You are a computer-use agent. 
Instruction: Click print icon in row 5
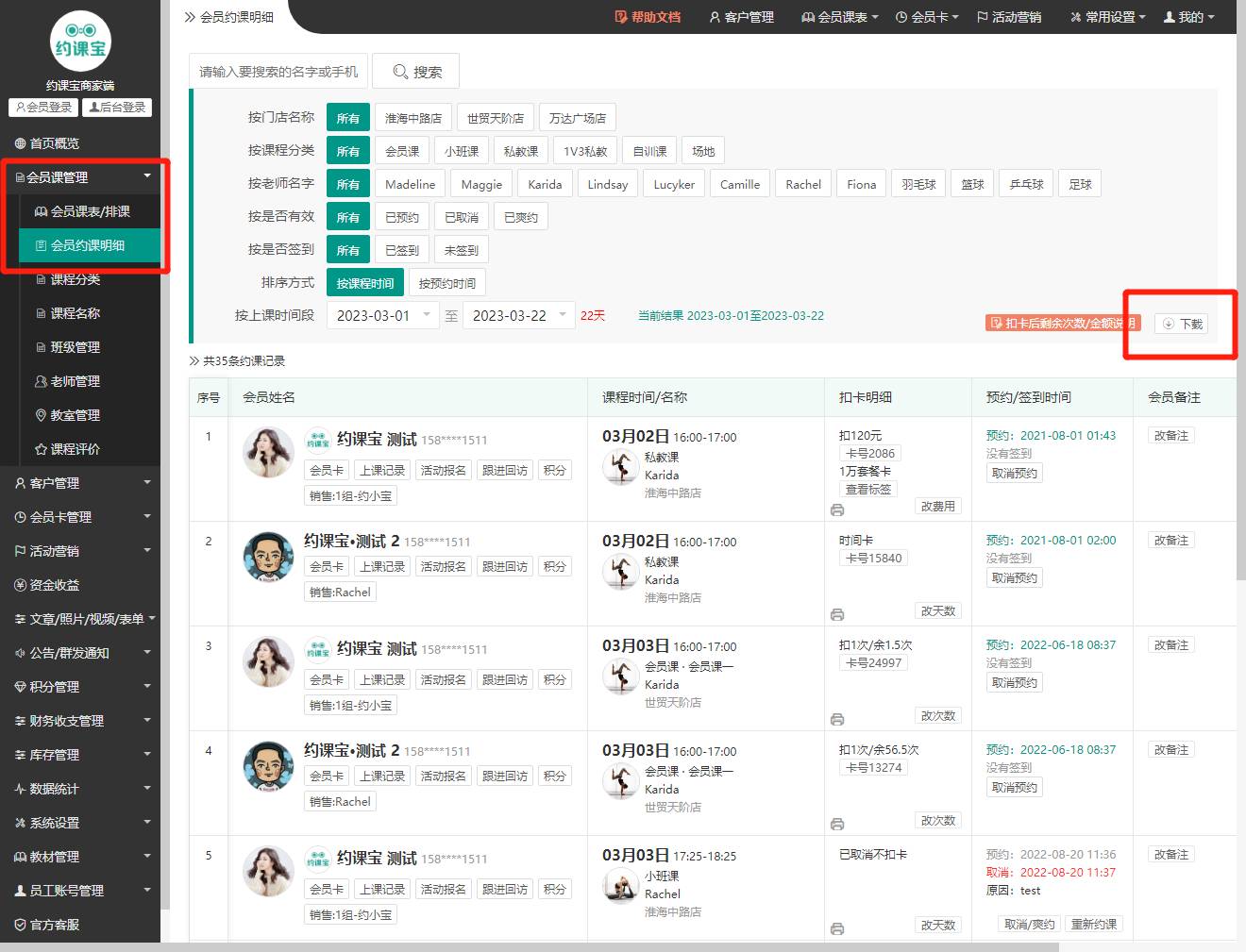point(836,928)
